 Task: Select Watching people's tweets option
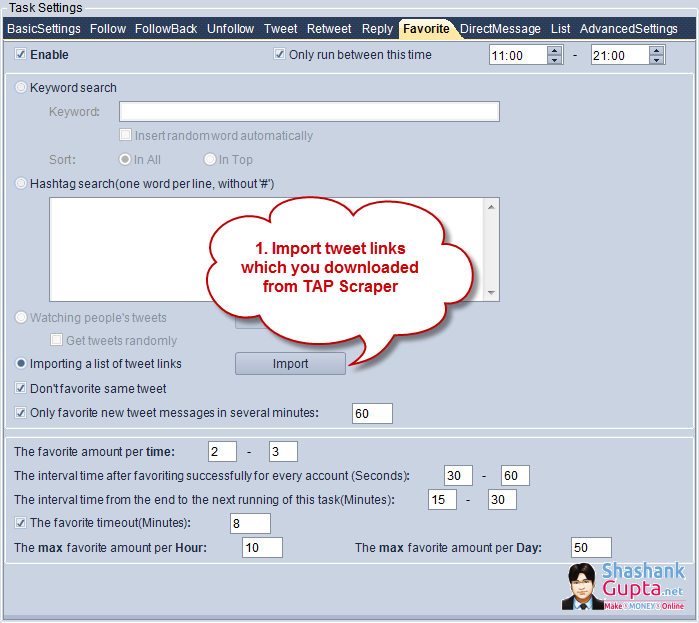tap(21, 317)
